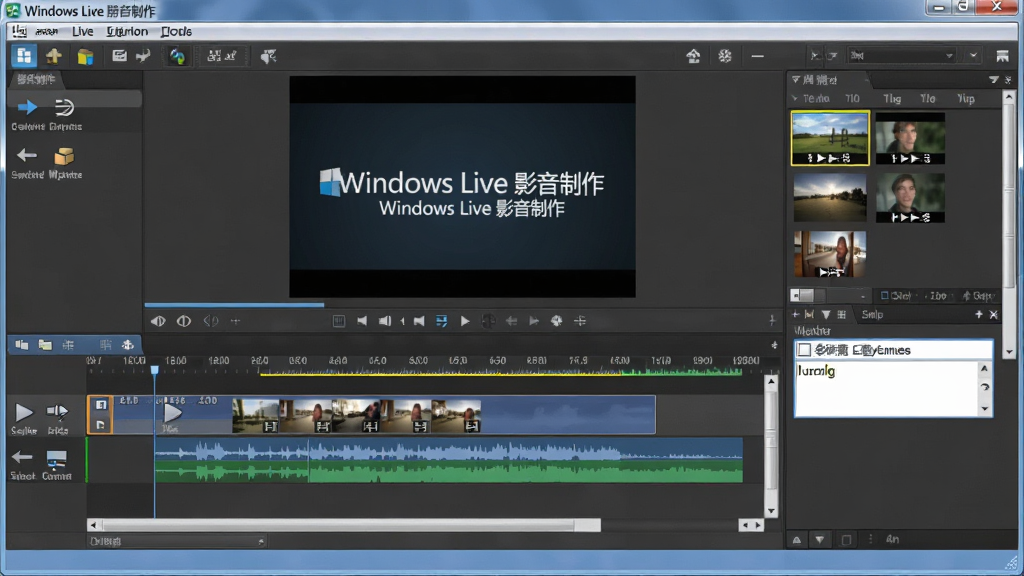Select the Chinese-labeled tab in the left panel
1024x576 pixels.
pyautogui.click(x=36, y=80)
